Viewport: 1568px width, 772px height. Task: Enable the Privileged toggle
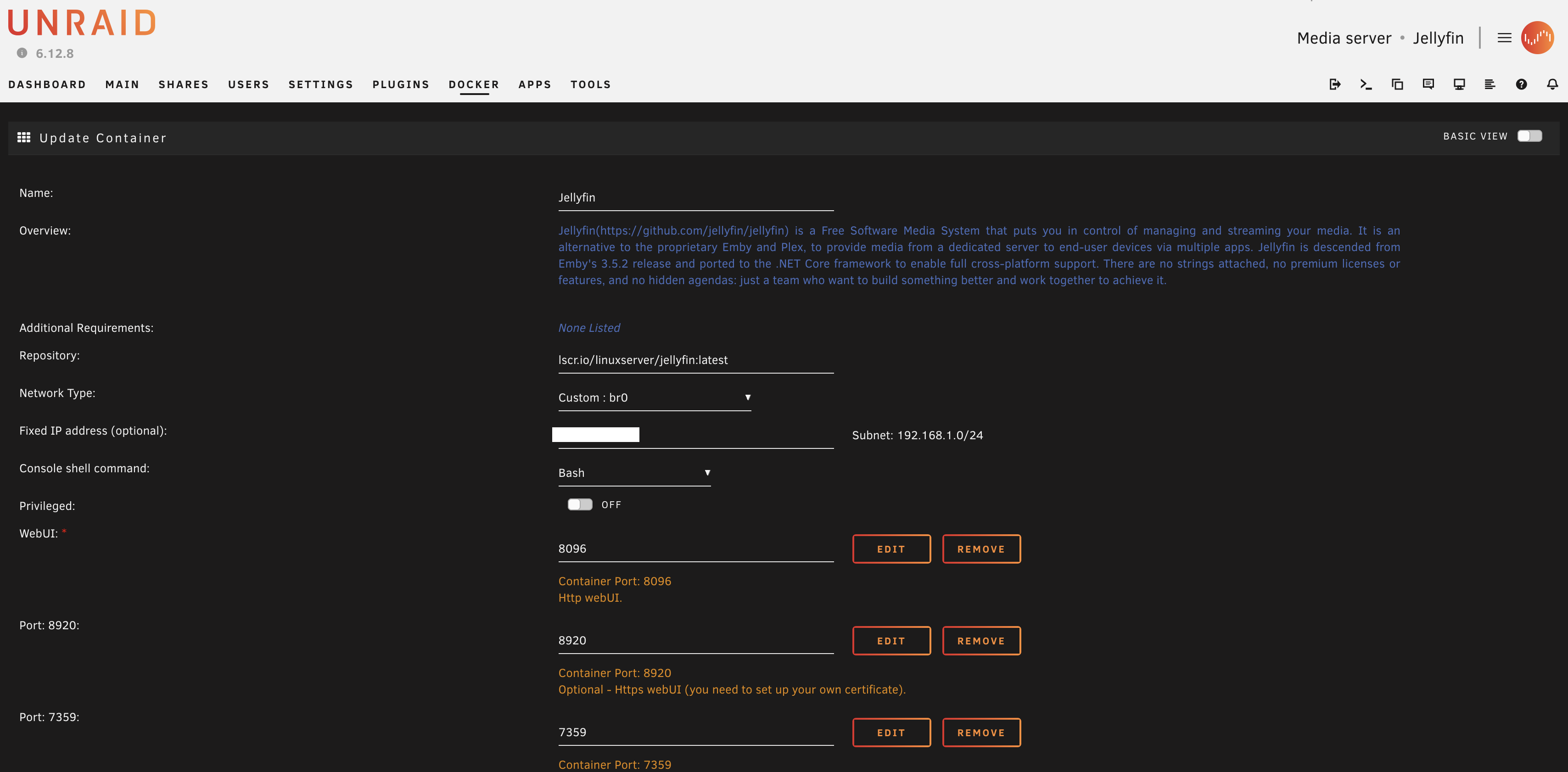(x=579, y=505)
